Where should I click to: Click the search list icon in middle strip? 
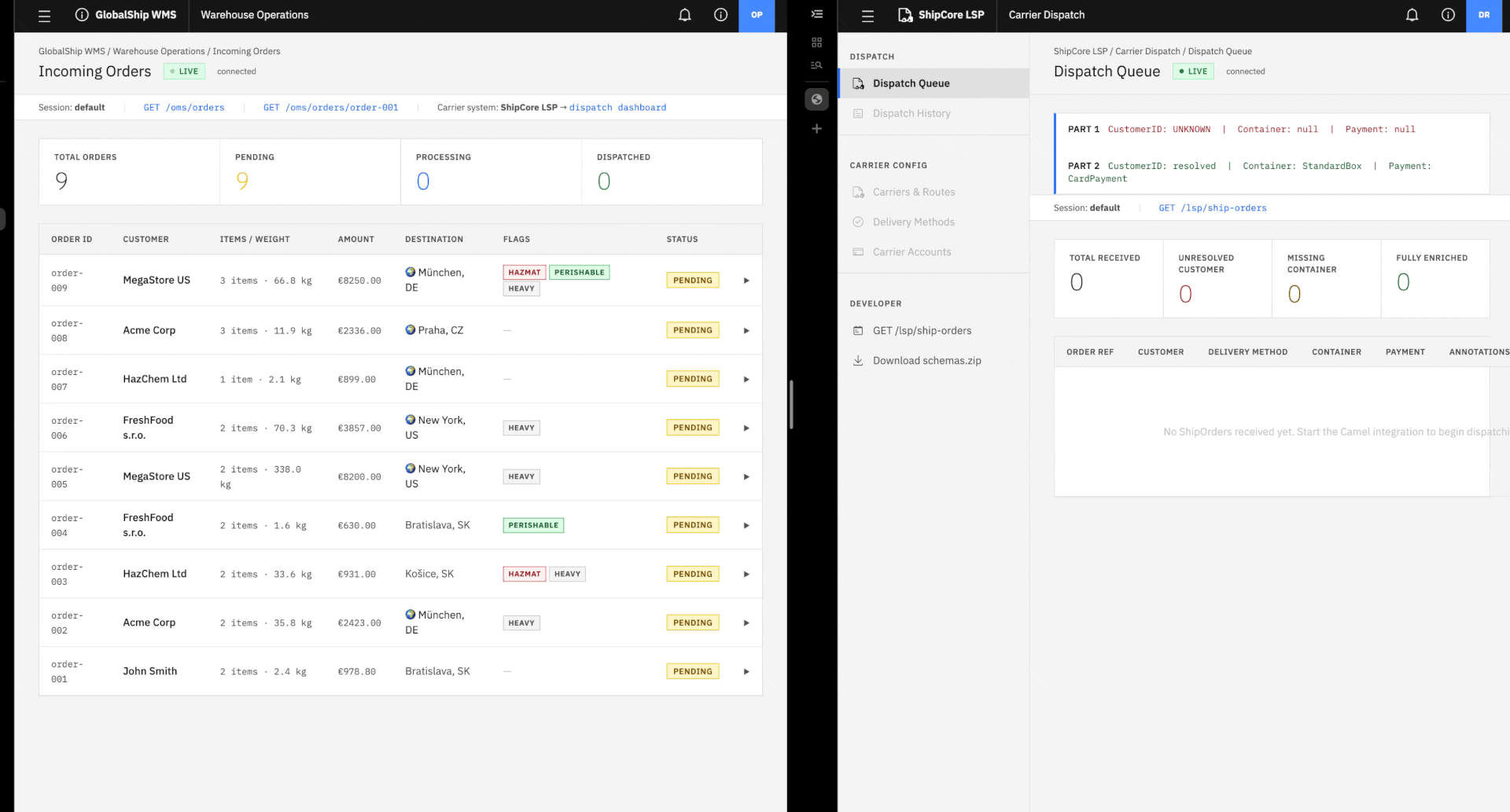pyautogui.click(x=816, y=65)
